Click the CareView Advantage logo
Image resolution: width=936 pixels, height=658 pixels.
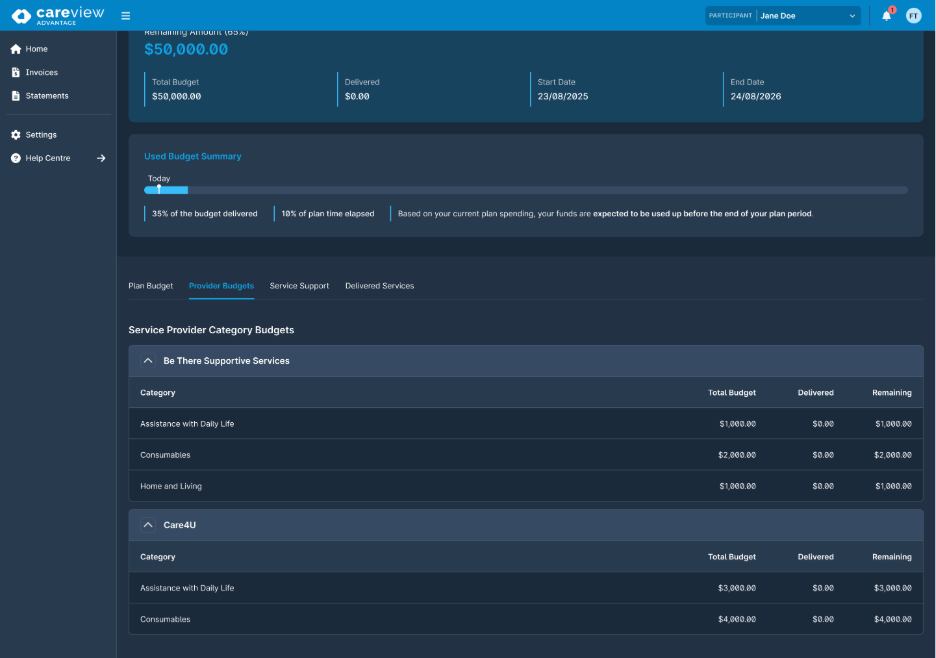pyautogui.click(x=56, y=15)
